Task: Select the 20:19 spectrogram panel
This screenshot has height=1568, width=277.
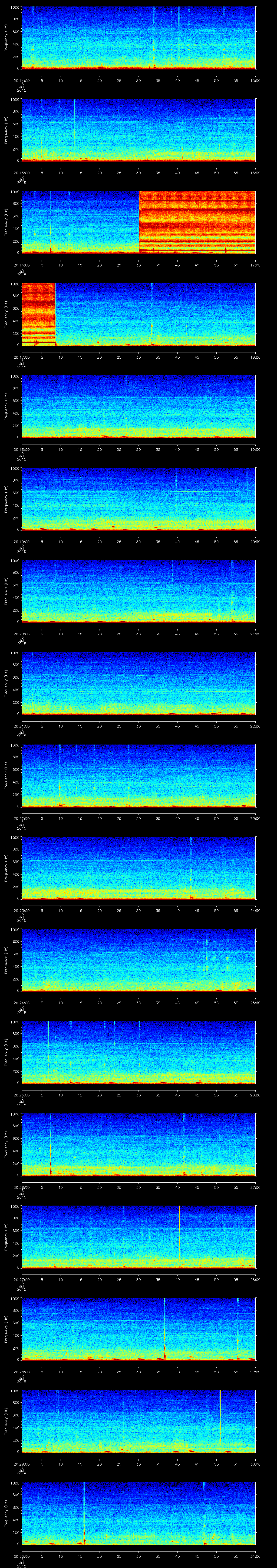Action: (x=139, y=499)
